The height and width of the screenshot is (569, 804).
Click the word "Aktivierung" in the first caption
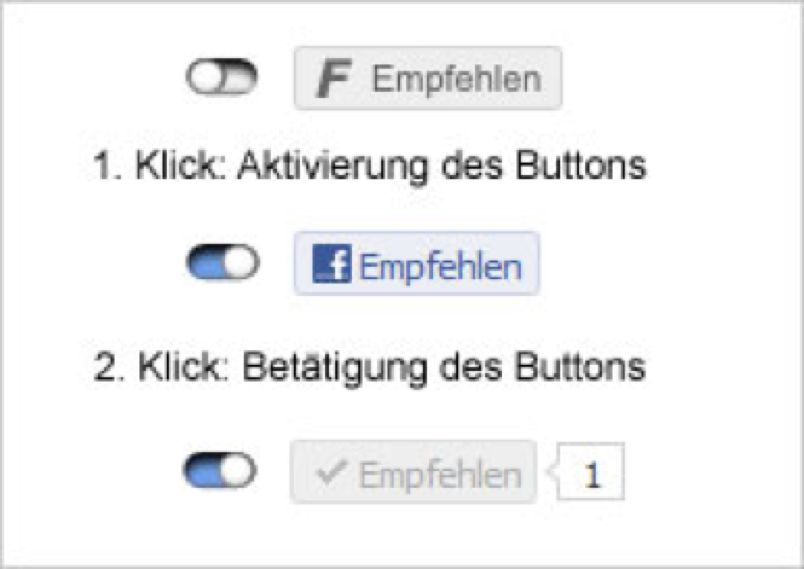tap(325, 165)
